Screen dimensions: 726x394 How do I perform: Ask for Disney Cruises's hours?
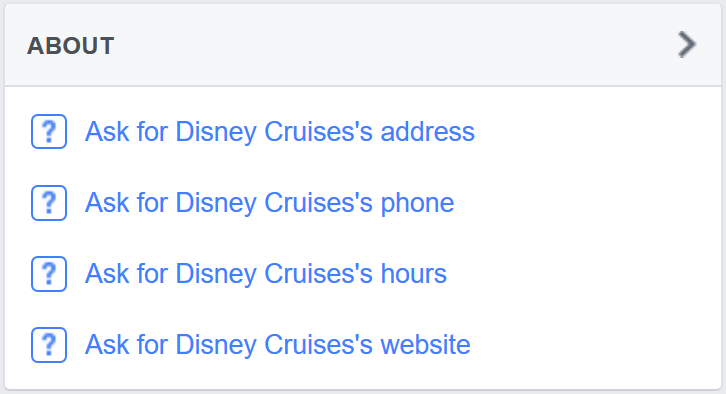266,274
